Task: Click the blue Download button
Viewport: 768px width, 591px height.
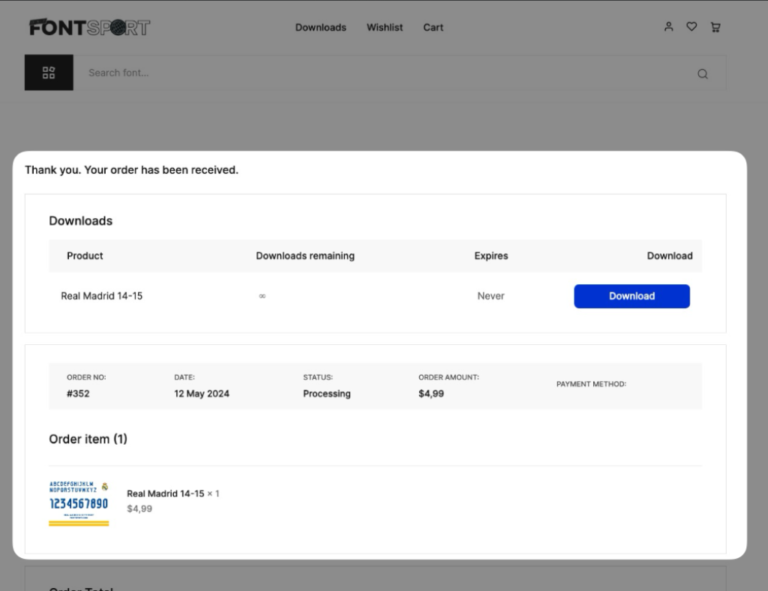Action: [631, 296]
